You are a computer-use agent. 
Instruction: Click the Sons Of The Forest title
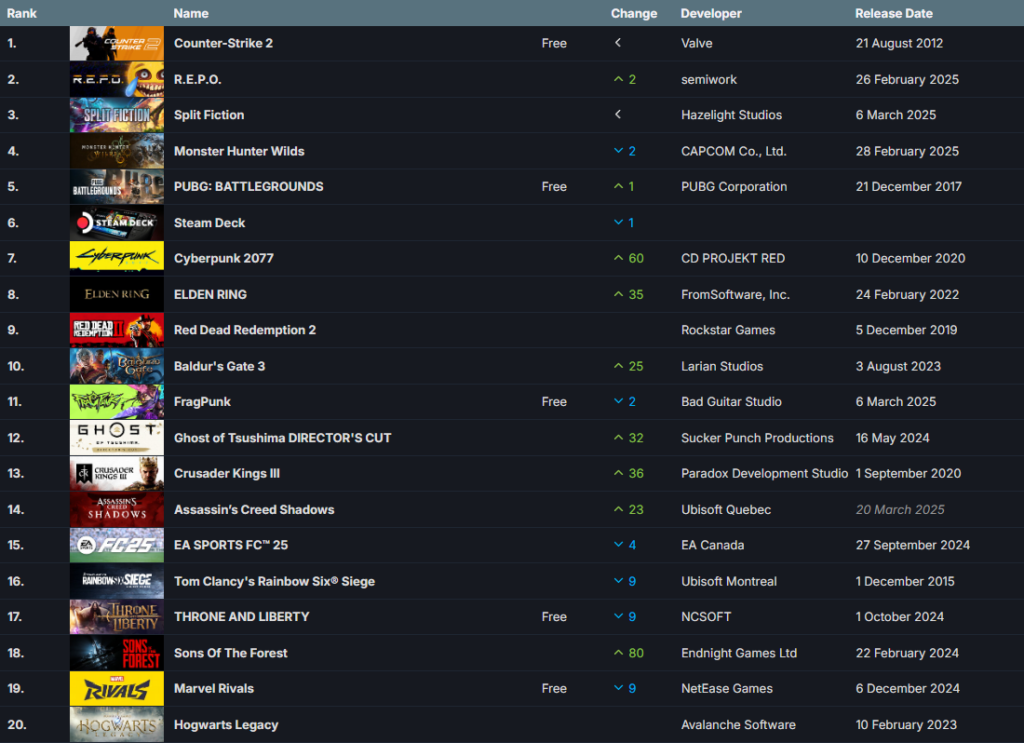tap(230, 653)
